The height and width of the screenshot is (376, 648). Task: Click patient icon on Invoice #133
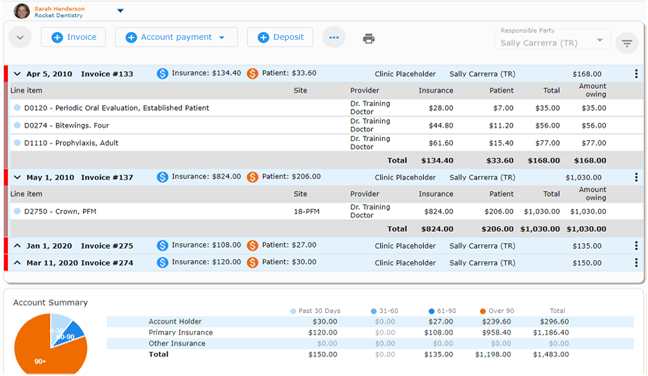pyautogui.click(x=253, y=74)
